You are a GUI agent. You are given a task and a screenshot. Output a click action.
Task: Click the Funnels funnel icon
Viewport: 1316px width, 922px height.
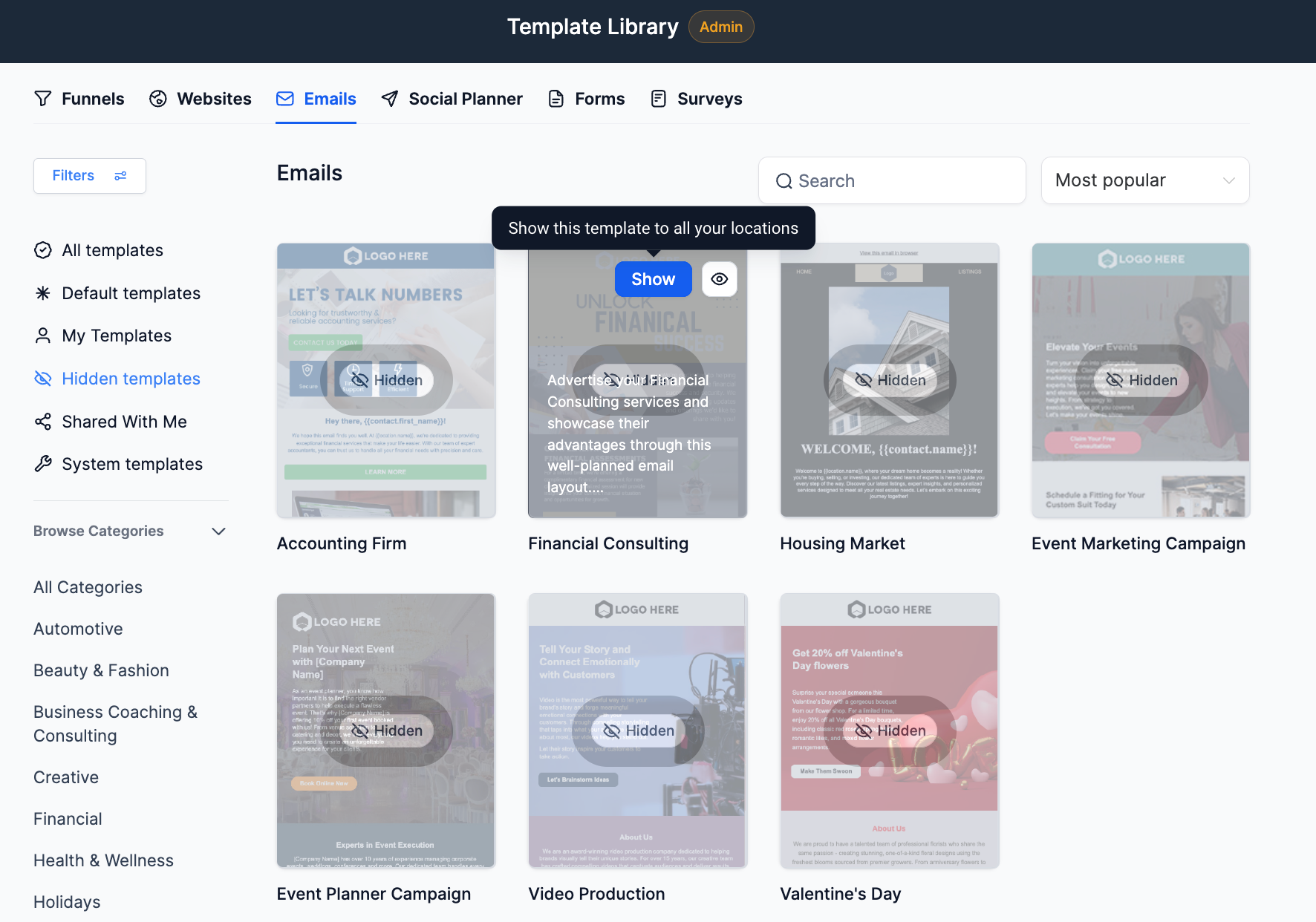(43, 99)
